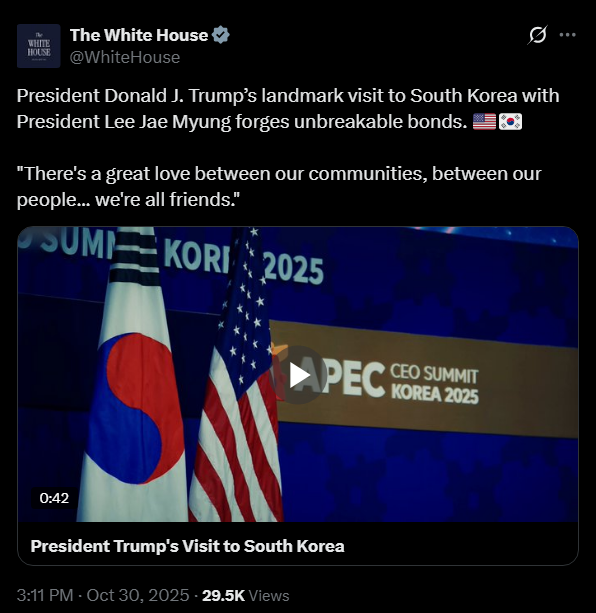The width and height of the screenshot is (596, 613).
Task: Open The White House profile avatar
Action: [x=39, y=46]
